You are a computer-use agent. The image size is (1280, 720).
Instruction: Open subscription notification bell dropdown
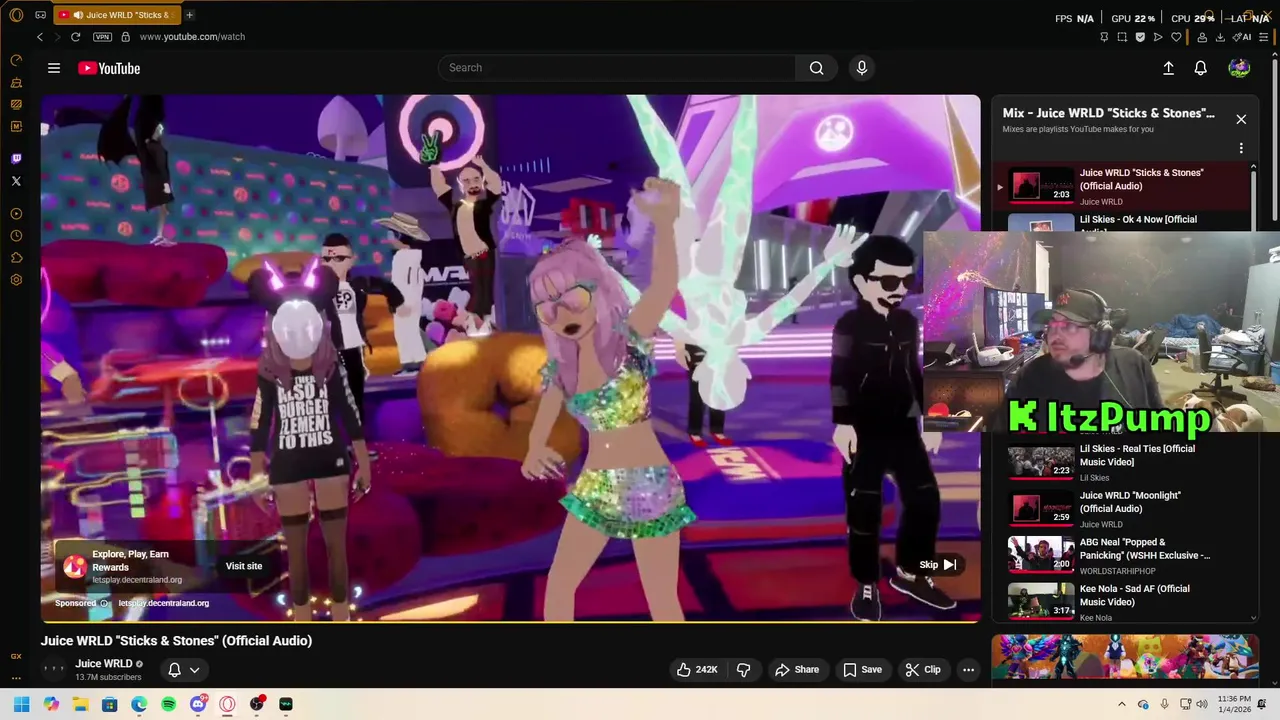[183, 670]
